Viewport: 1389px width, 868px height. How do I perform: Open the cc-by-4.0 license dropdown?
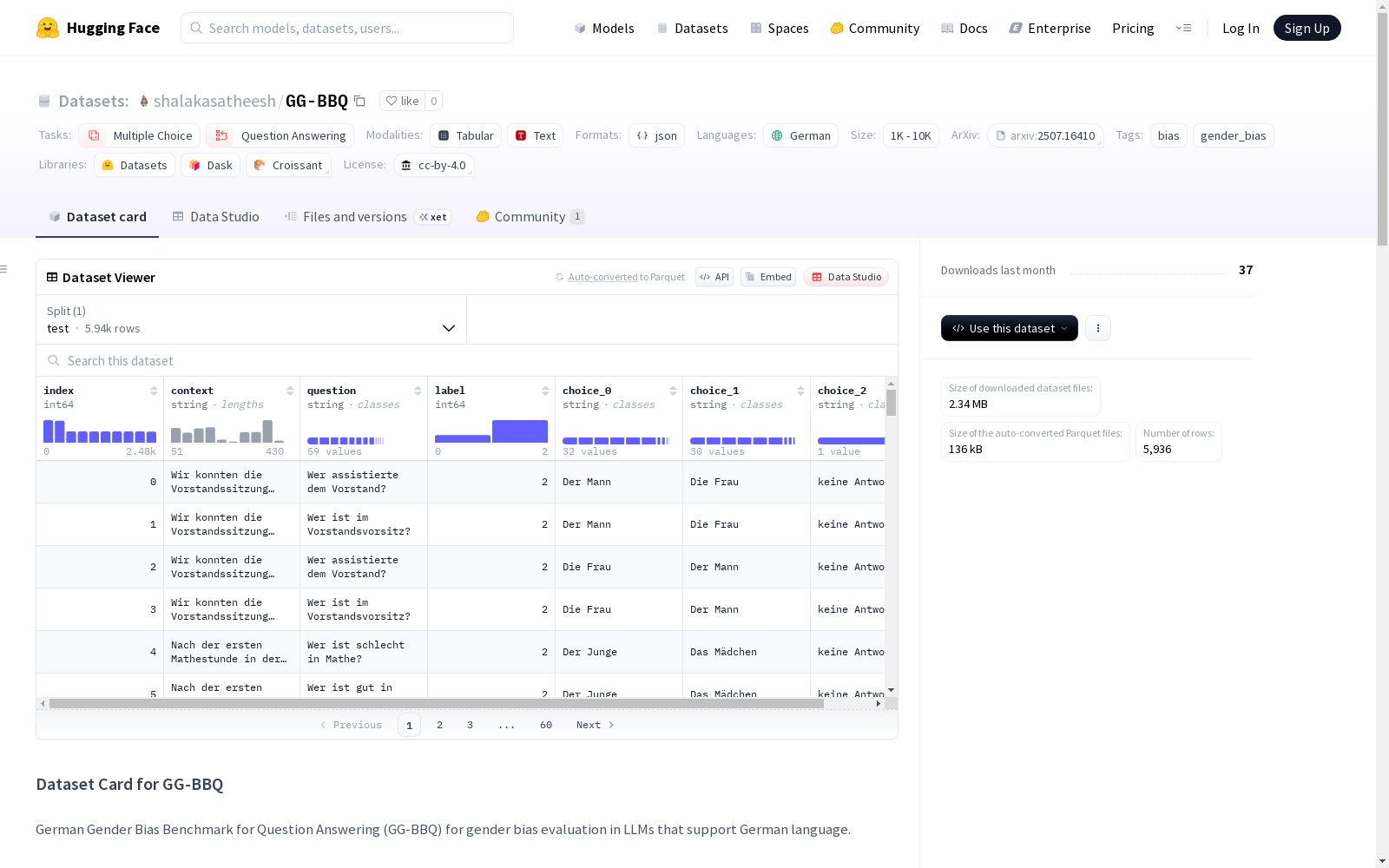tap(433, 165)
